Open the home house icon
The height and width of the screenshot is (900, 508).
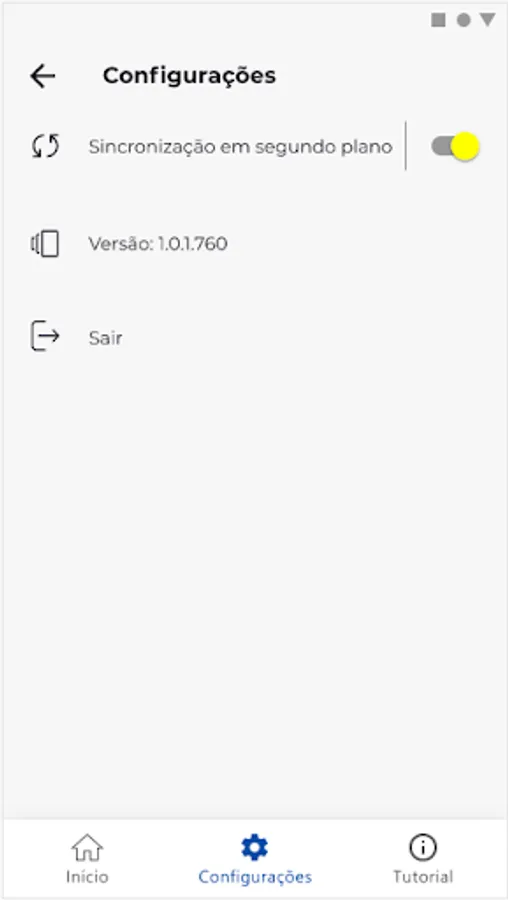(x=87, y=847)
